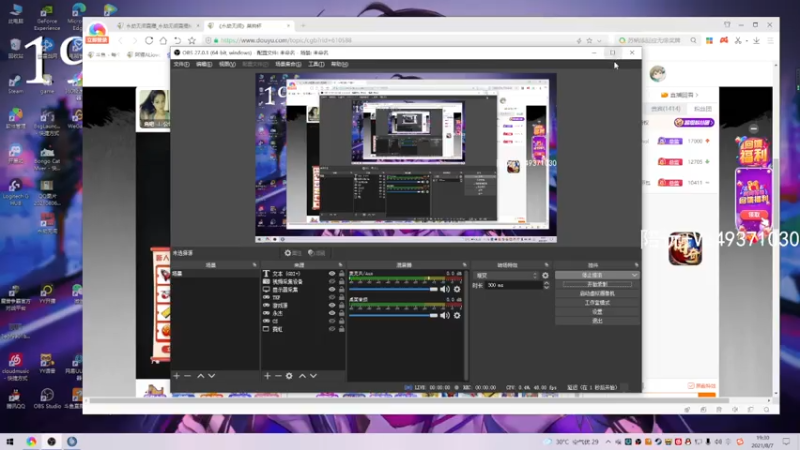This screenshot has width=800, height=450.
Task: Click 退出 exit button
Action: (597, 321)
